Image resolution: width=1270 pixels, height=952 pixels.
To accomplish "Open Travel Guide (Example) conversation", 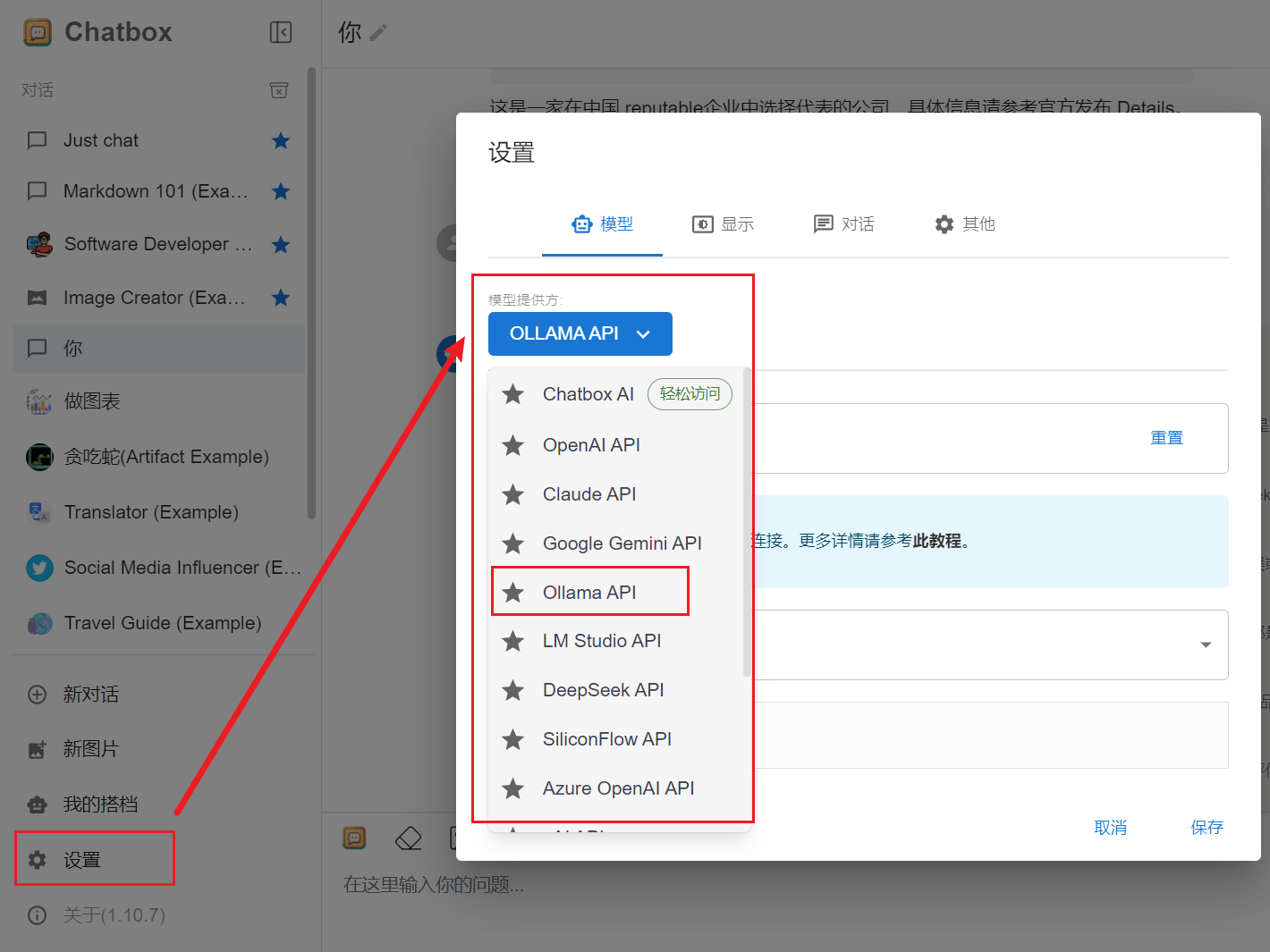I will click(x=158, y=623).
